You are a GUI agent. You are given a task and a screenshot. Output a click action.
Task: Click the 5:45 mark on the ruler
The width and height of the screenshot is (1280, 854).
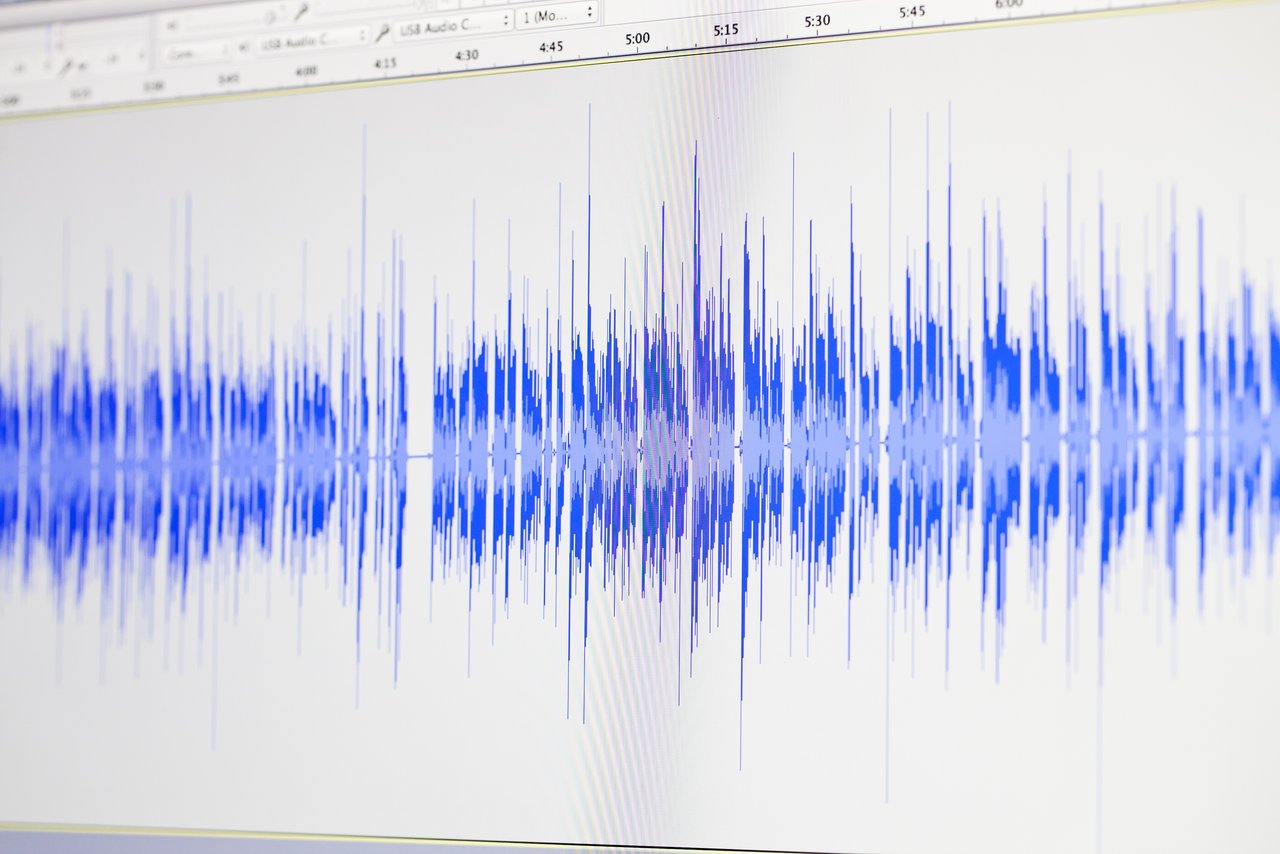(911, 12)
